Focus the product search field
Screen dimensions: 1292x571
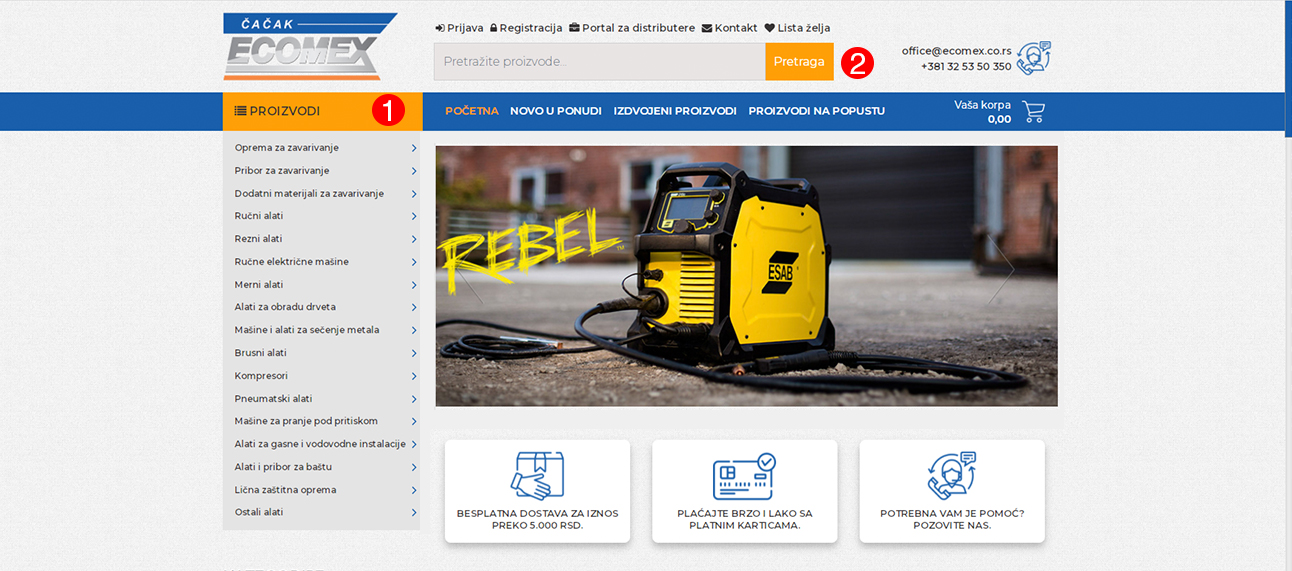[600, 62]
